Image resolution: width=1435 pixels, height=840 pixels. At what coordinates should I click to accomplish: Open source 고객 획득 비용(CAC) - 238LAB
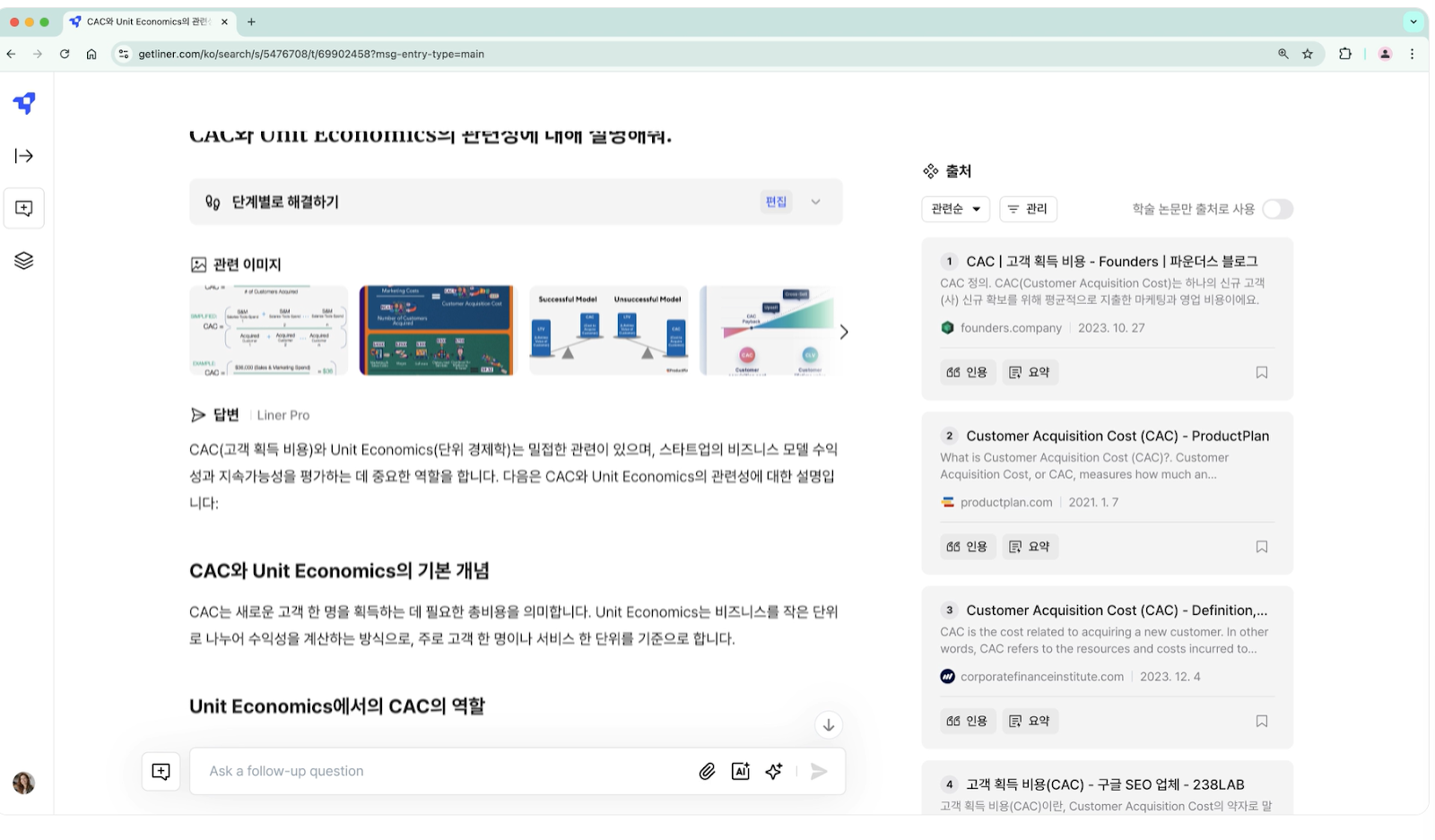pos(1105,784)
